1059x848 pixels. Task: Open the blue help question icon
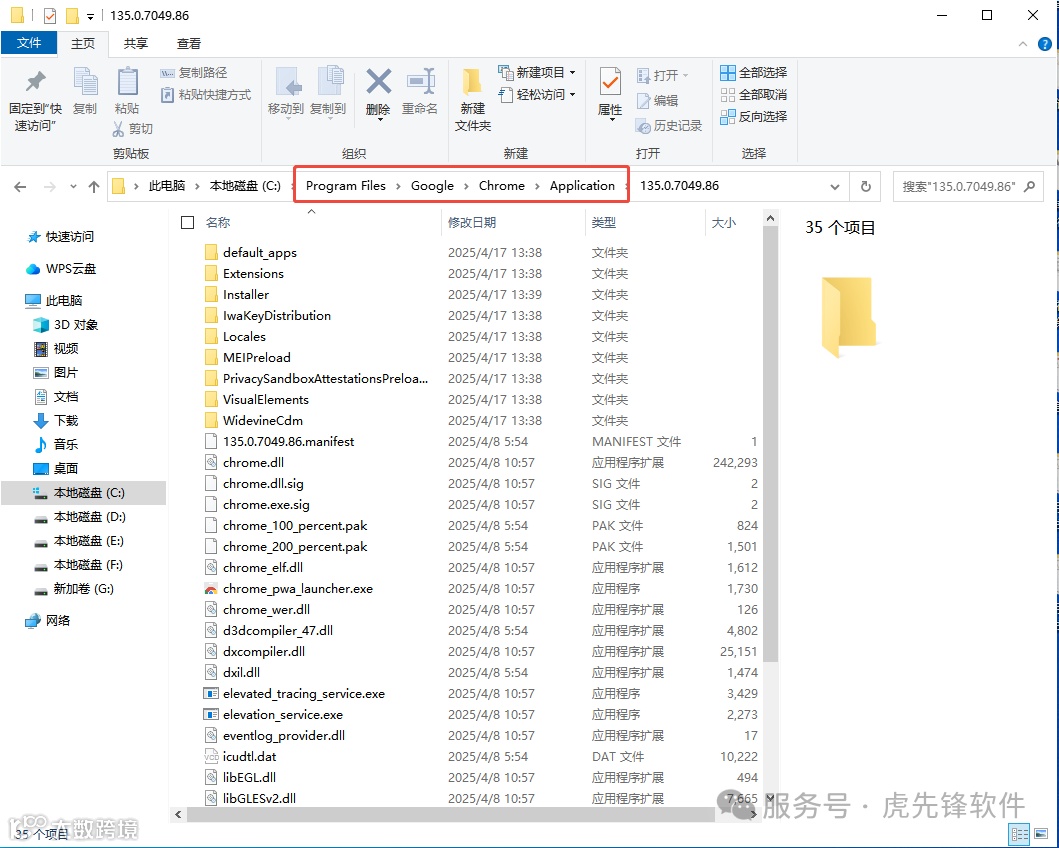(1044, 44)
